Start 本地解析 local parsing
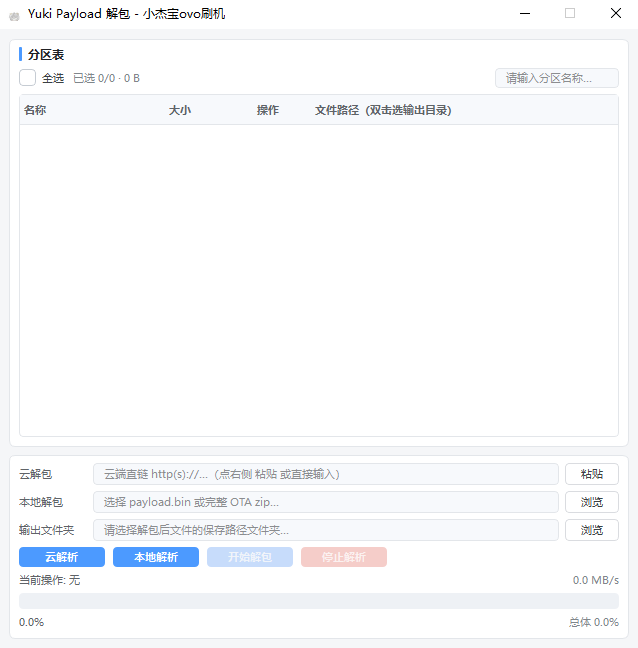The height and width of the screenshot is (648, 638). [156, 557]
